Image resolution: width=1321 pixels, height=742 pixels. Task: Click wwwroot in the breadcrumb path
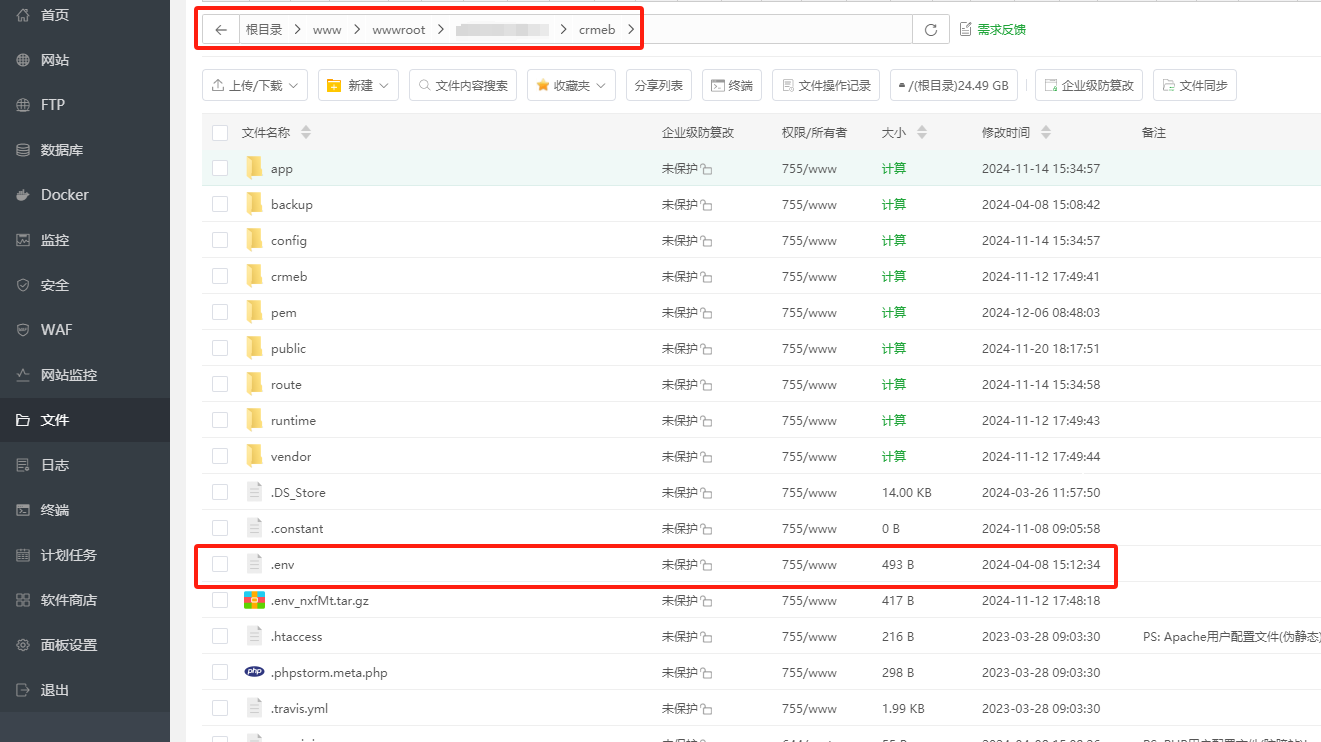coord(398,30)
